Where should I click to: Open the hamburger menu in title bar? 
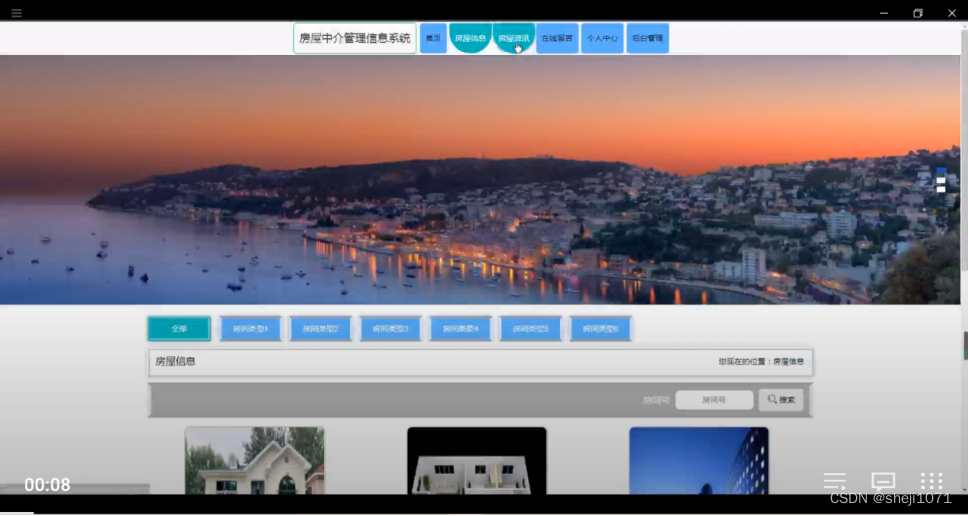point(16,13)
